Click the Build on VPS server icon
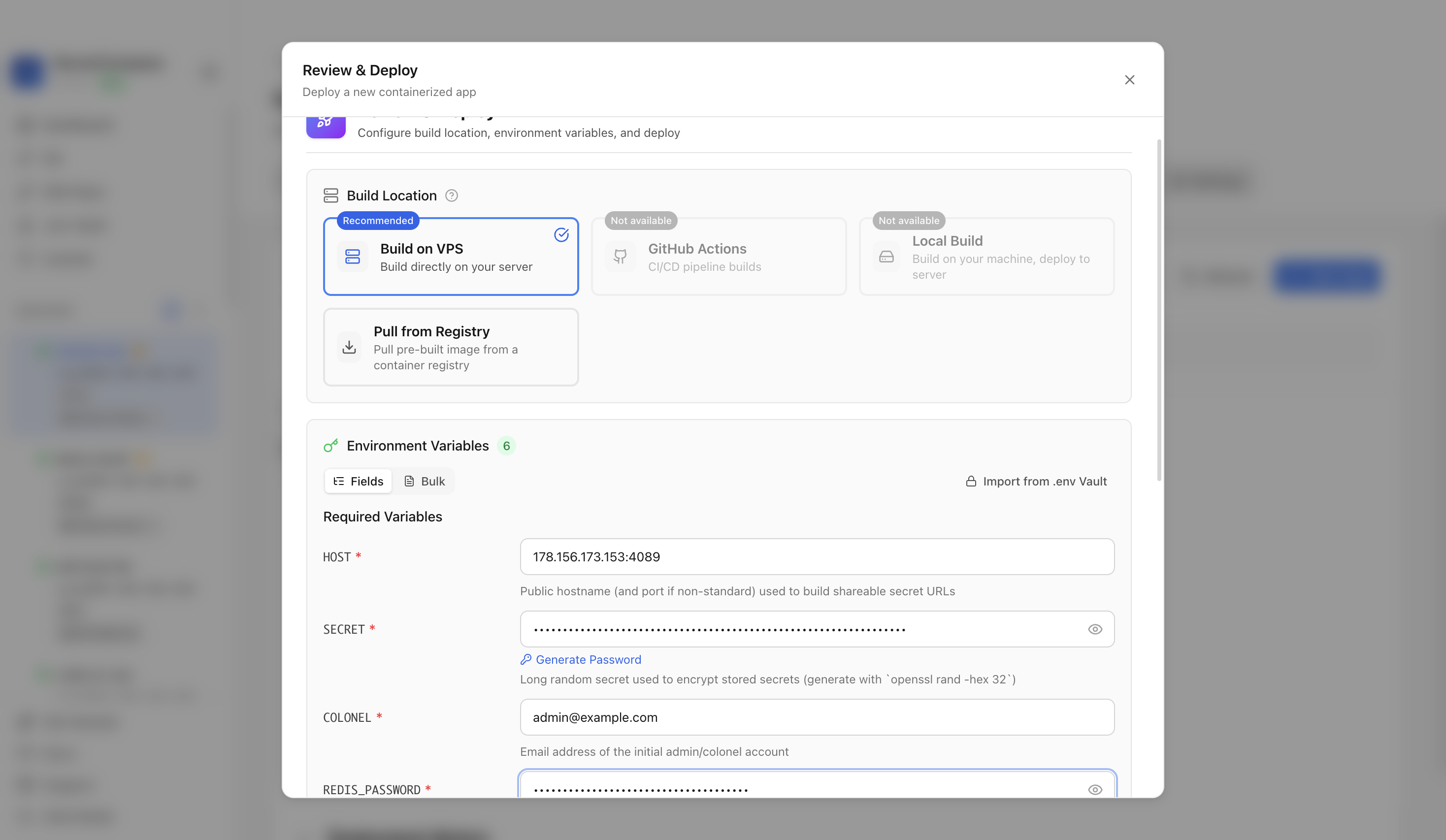Viewport: 1446px width, 840px height. pyautogui.click(x=352, y=257)
